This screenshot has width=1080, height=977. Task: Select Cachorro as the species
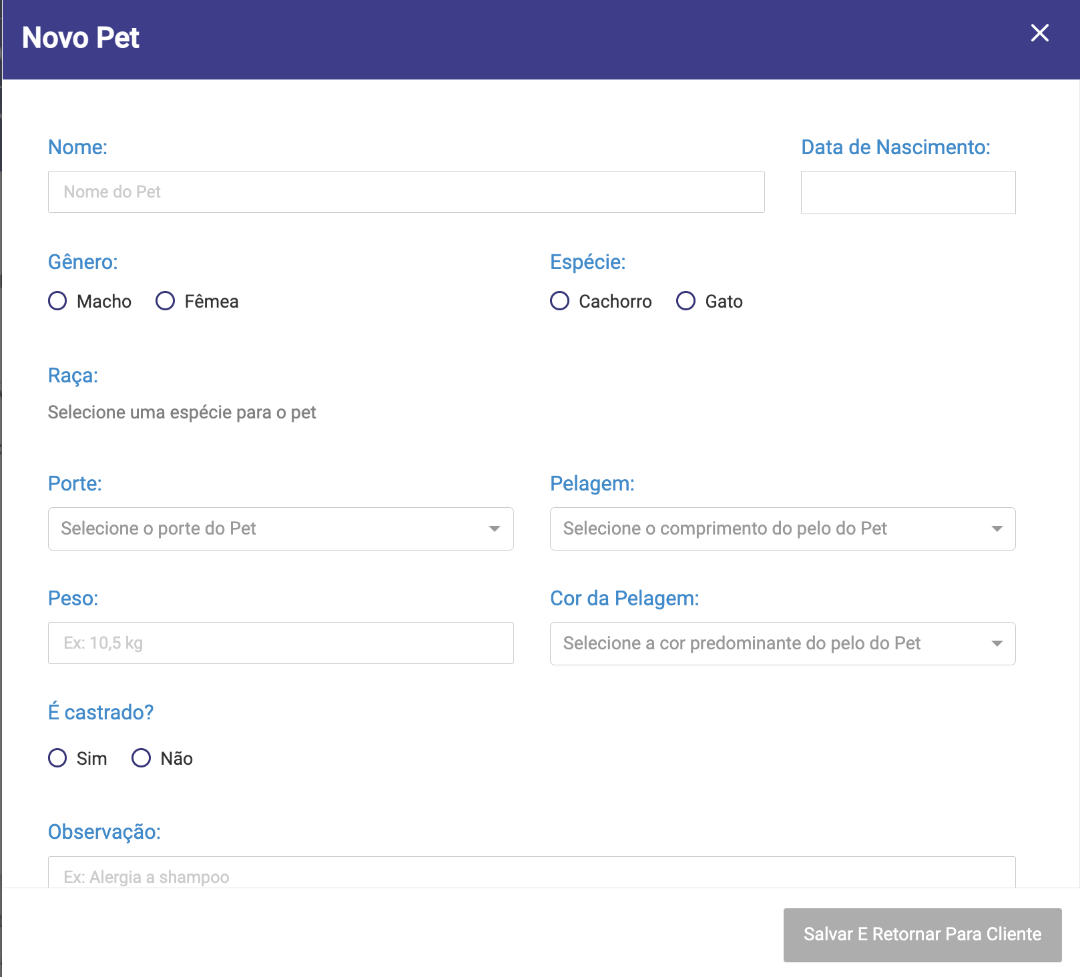pyautogui.click(x=560, y=301)
